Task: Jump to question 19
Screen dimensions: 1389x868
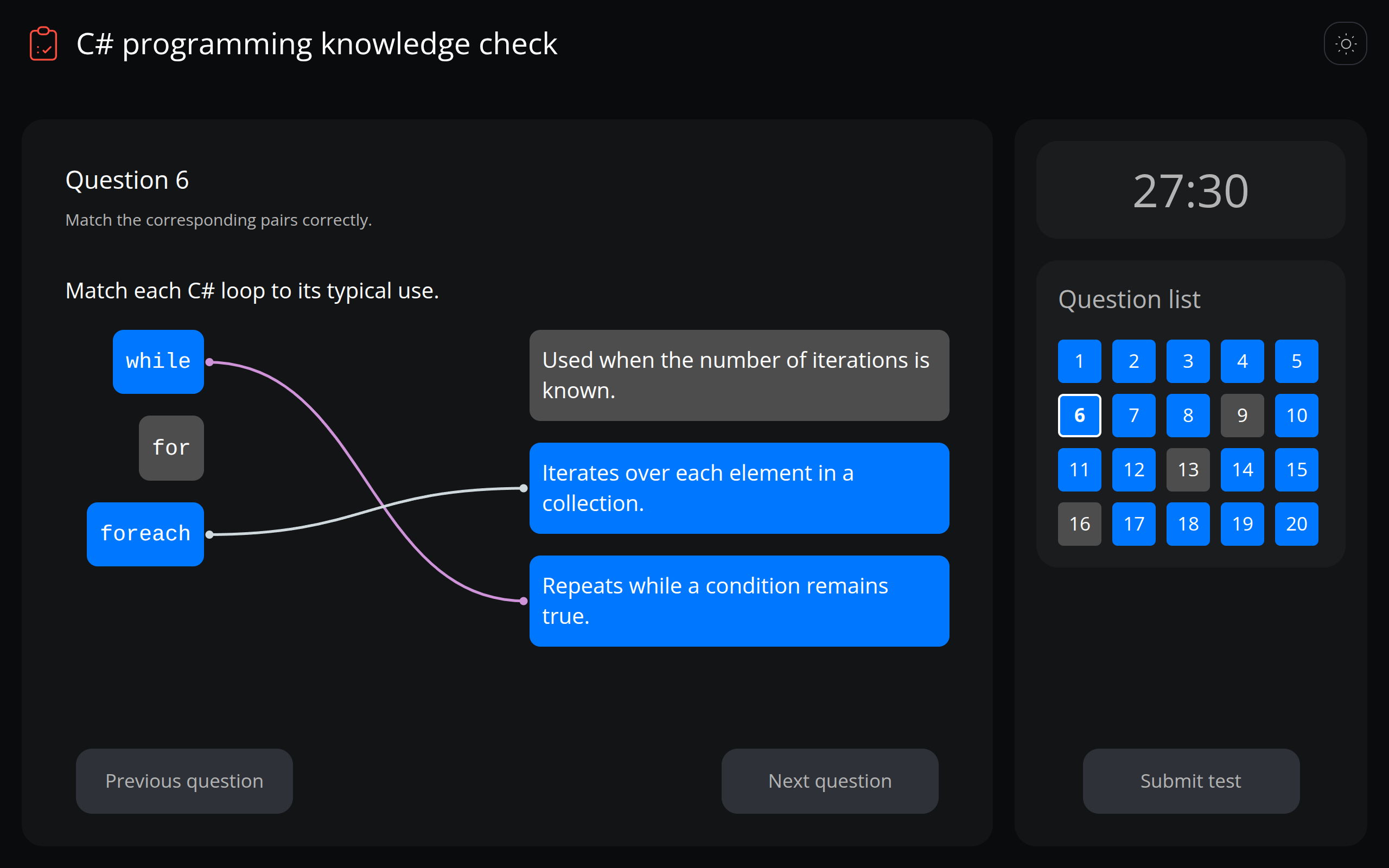Action: tap(1242, 524)
